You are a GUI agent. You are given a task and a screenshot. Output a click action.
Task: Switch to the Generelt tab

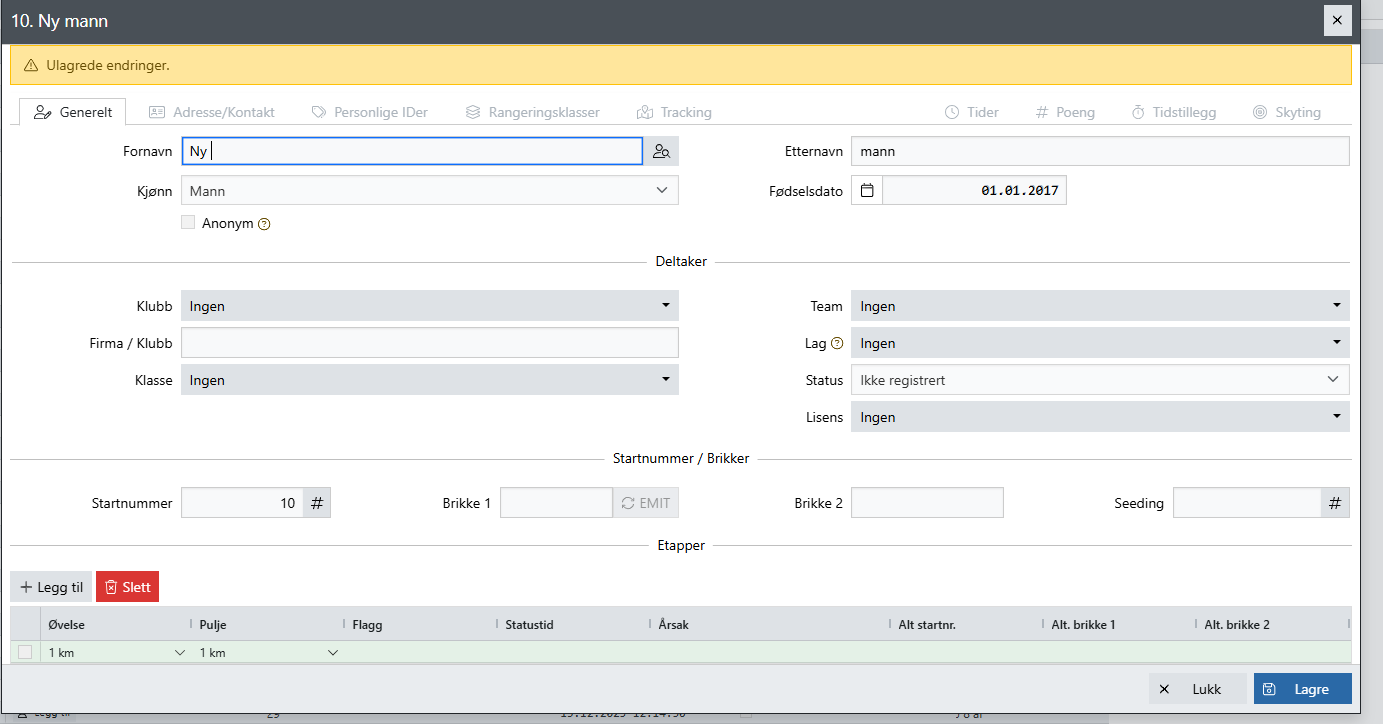click(x=73, y=112)
